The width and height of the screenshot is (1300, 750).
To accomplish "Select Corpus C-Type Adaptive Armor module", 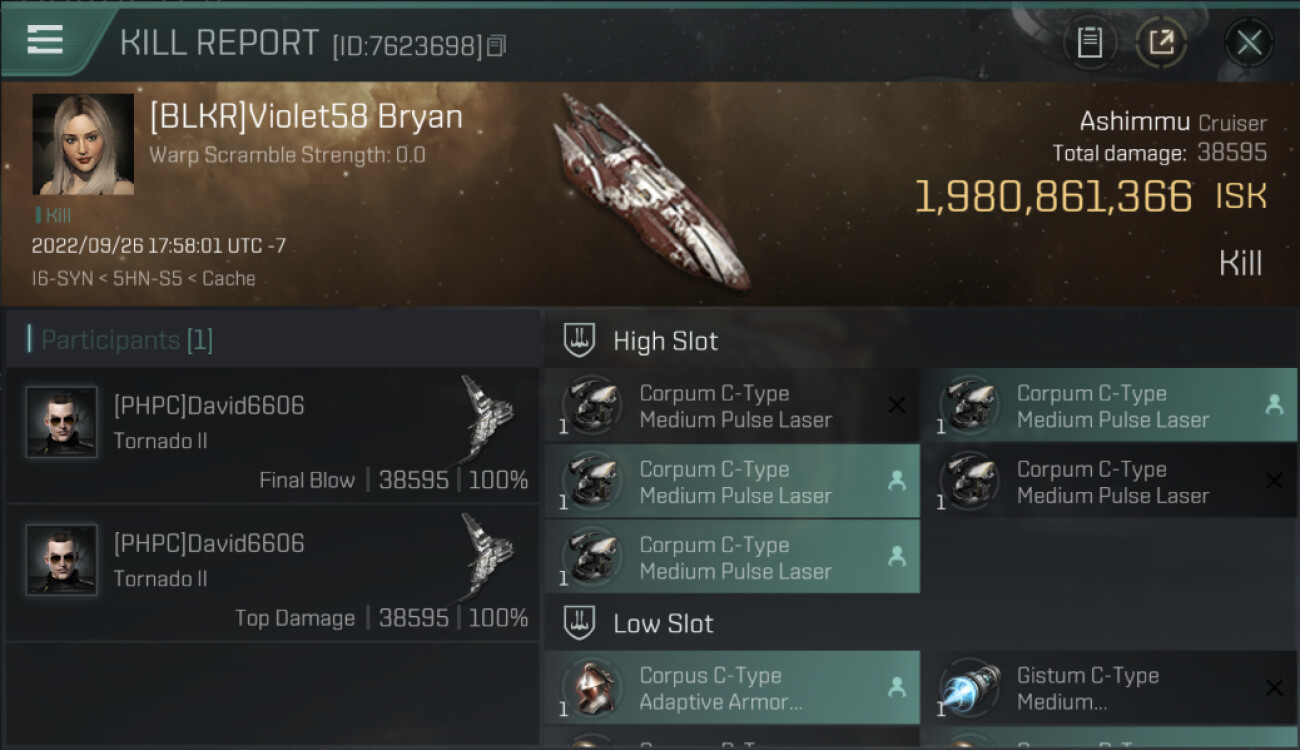I will pyautogui.click(x=732, y=688).
